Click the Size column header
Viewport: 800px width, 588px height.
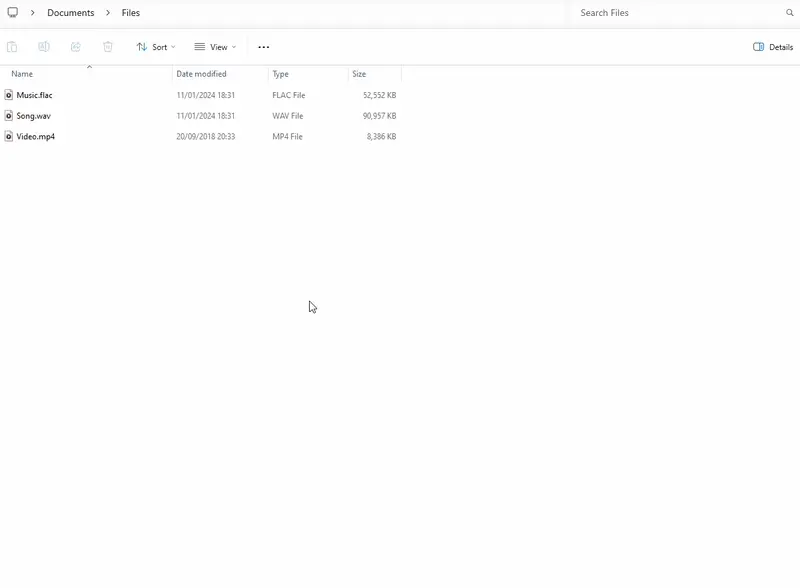tap(358, 73)
